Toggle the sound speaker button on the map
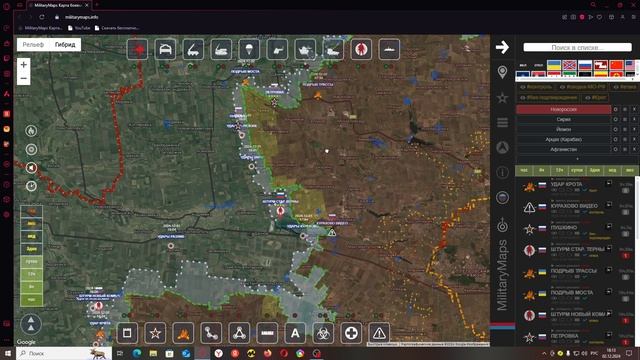The image size is (640, 360). [31, 168]
